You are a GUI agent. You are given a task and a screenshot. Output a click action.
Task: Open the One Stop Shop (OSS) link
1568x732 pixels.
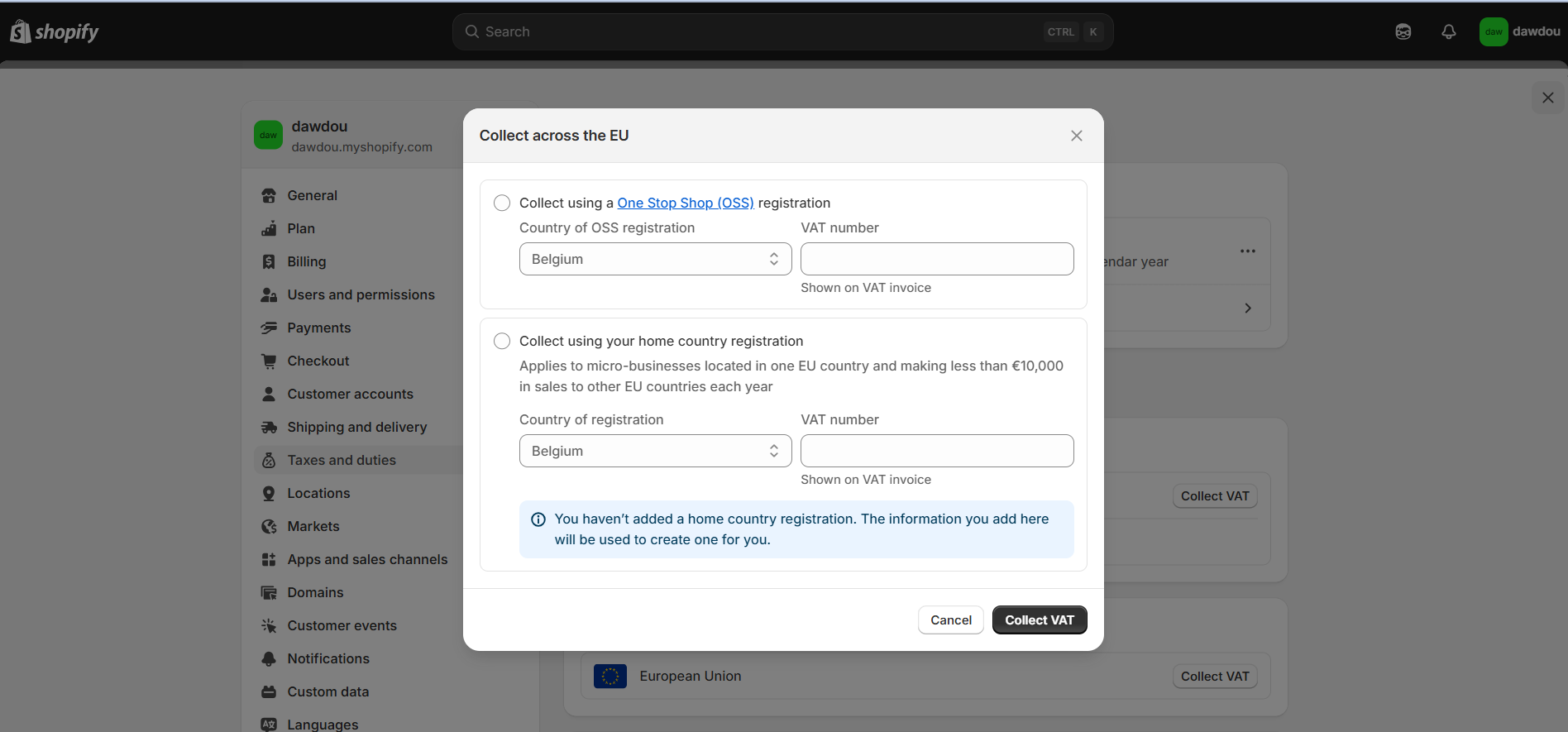click(x=685, y=203)
